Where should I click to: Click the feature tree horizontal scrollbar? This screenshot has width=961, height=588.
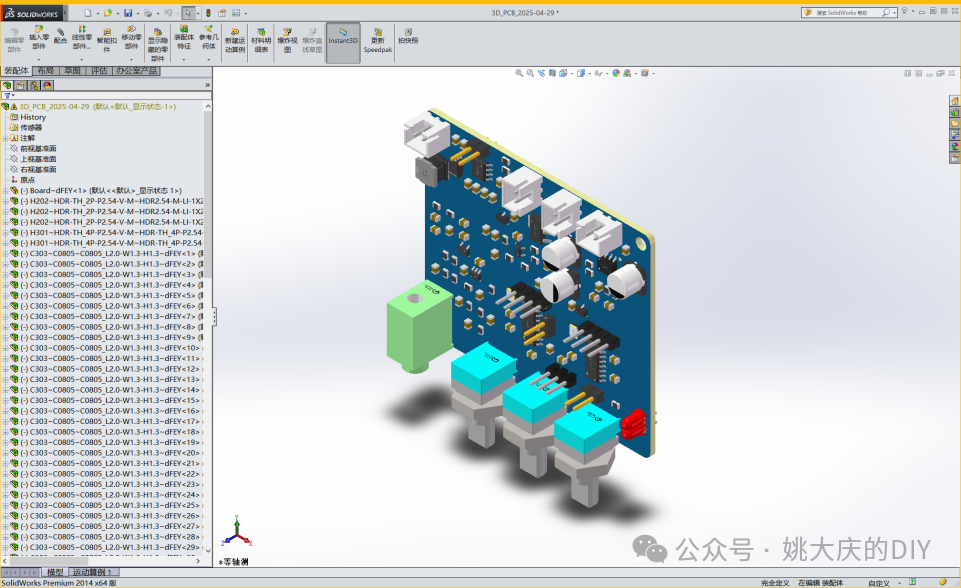point(49,560)
